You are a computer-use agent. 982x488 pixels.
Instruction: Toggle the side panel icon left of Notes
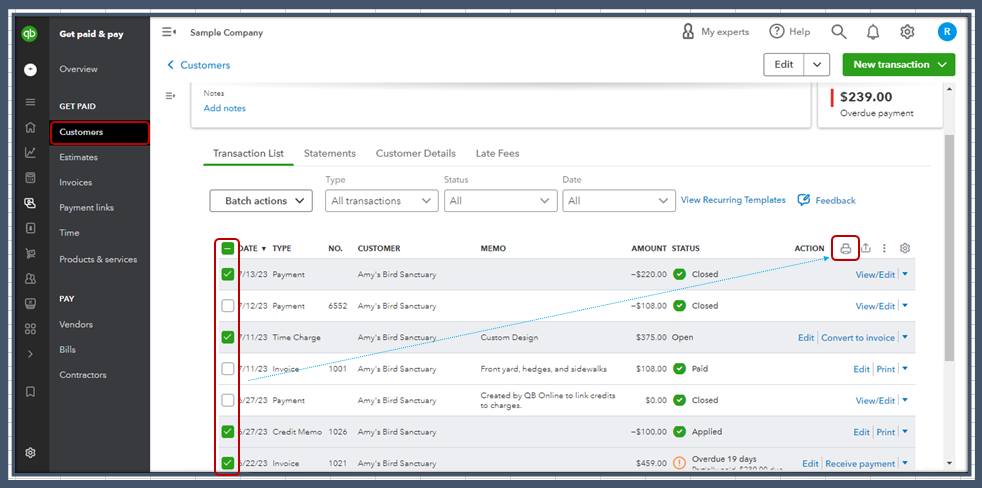pyautogui.click(x=170, y=96)
